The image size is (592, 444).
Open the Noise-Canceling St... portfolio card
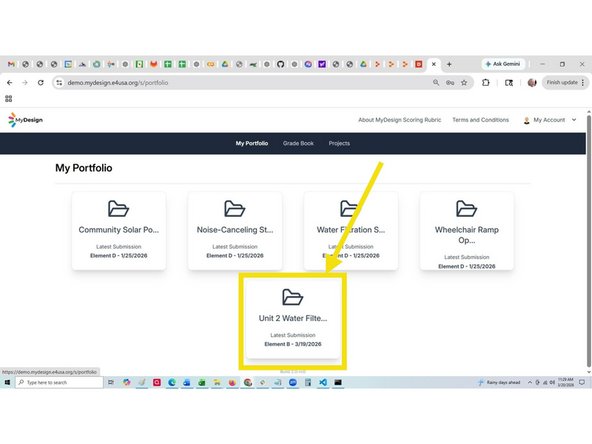pyautogui.click(x=235, y=231)
